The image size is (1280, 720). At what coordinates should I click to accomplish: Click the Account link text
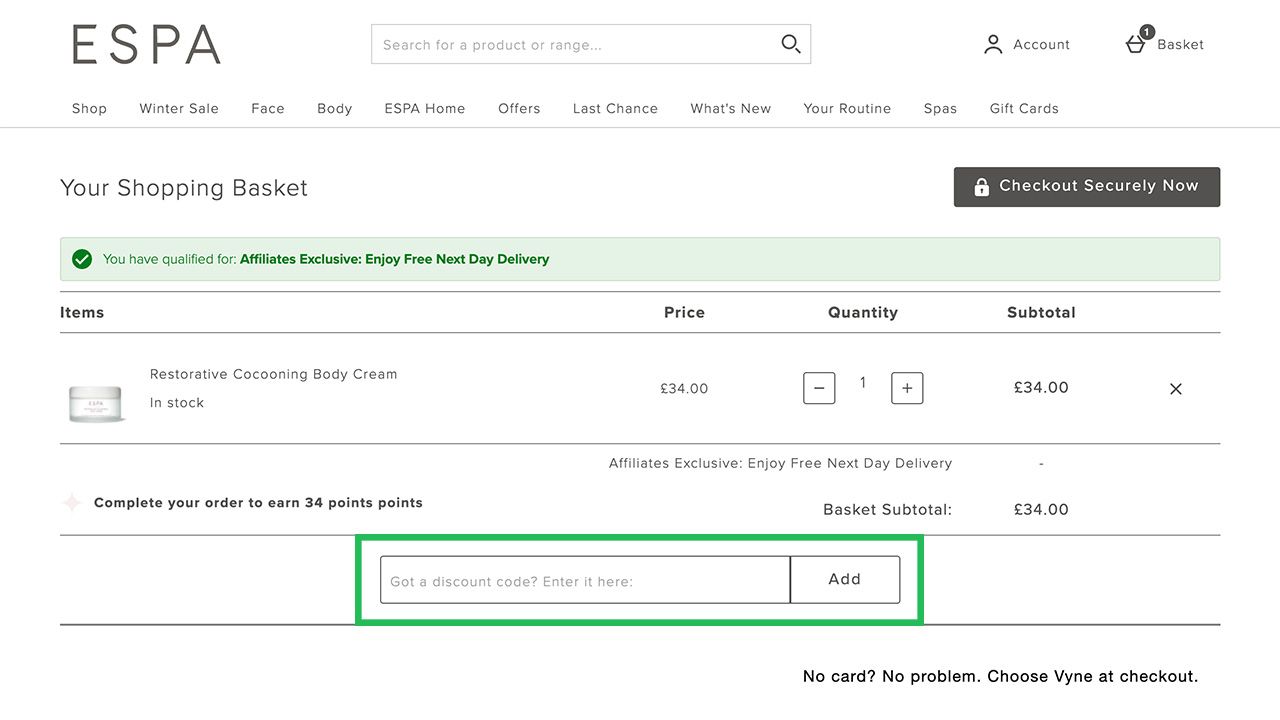pyautogui.click(x=1041, y=45)
